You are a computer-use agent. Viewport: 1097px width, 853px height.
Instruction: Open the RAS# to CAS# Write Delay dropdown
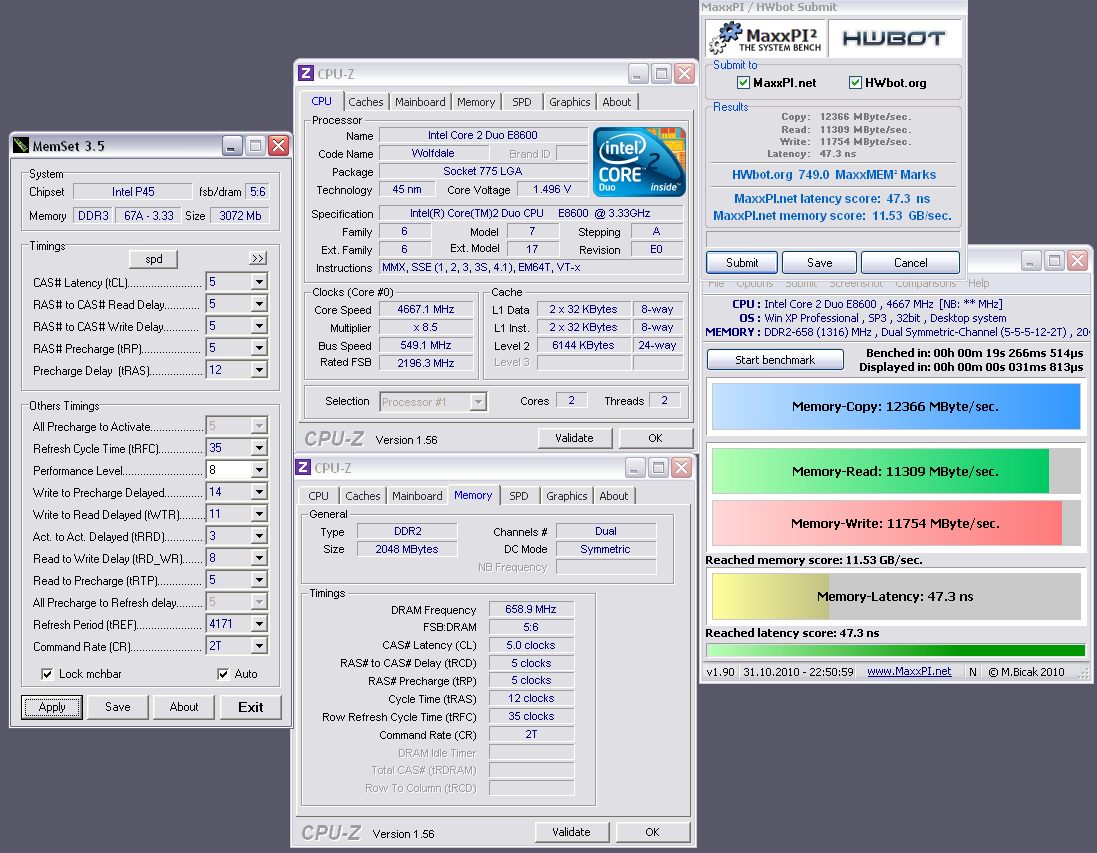pyautogui.click(x=259, y=326)
